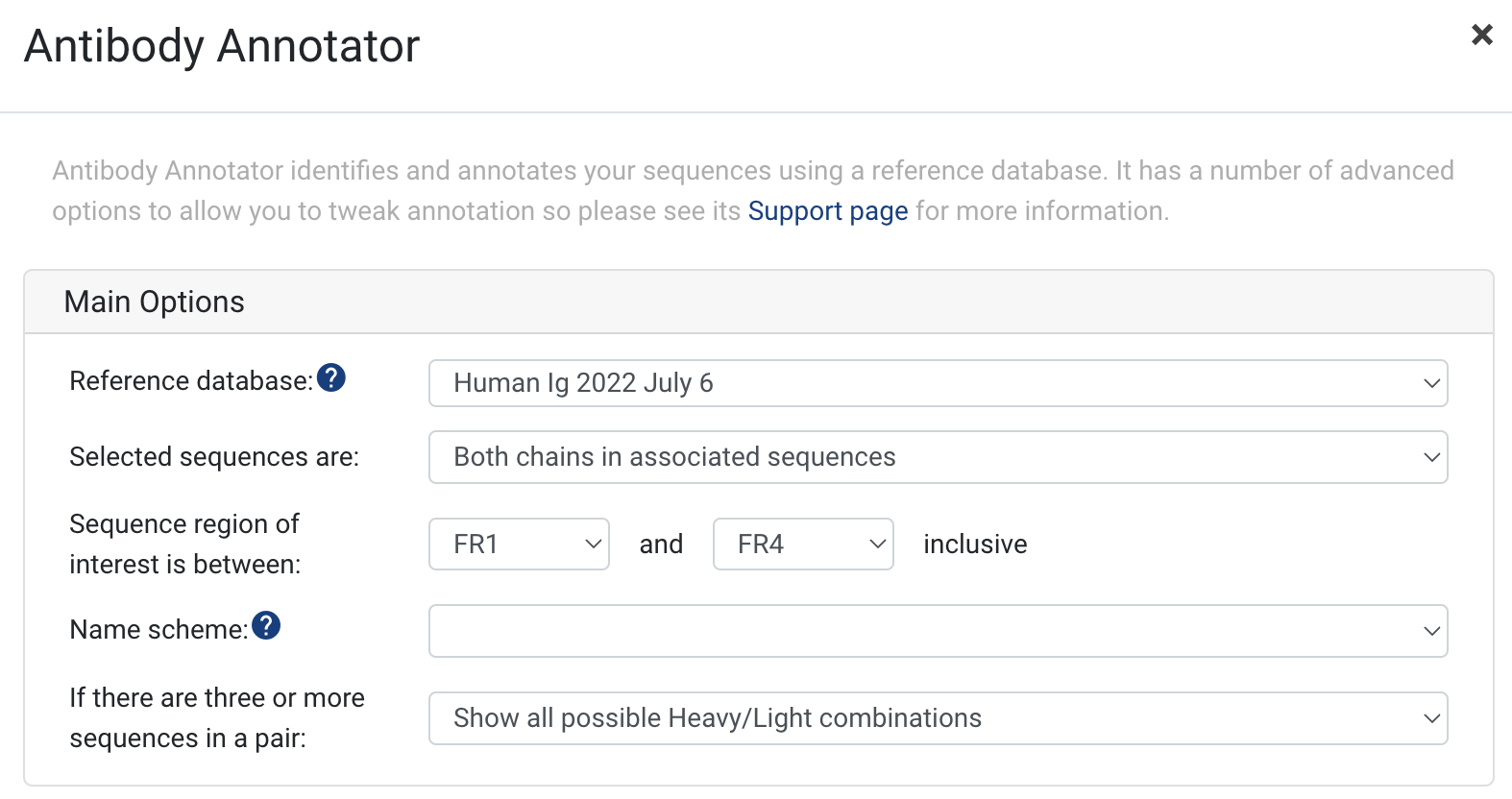Image resolution: width=1512 pixels, height=799 pixels.
Task: Close the Antibody Annotator dialog
Action: point(1482,36)
